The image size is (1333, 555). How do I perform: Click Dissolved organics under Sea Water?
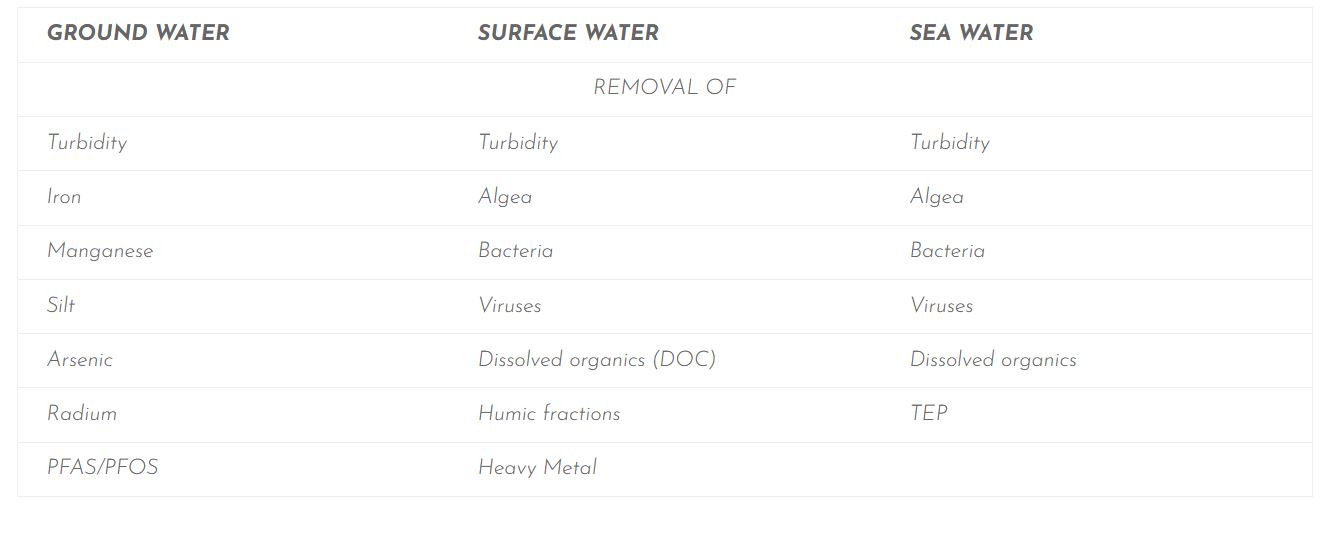[993, 360]
